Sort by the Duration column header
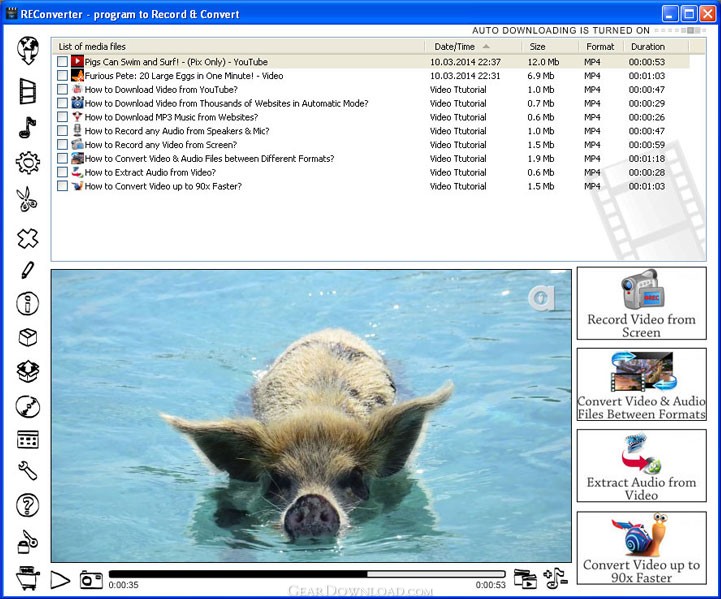Screen dimensions: 721x599 point(656,46)
